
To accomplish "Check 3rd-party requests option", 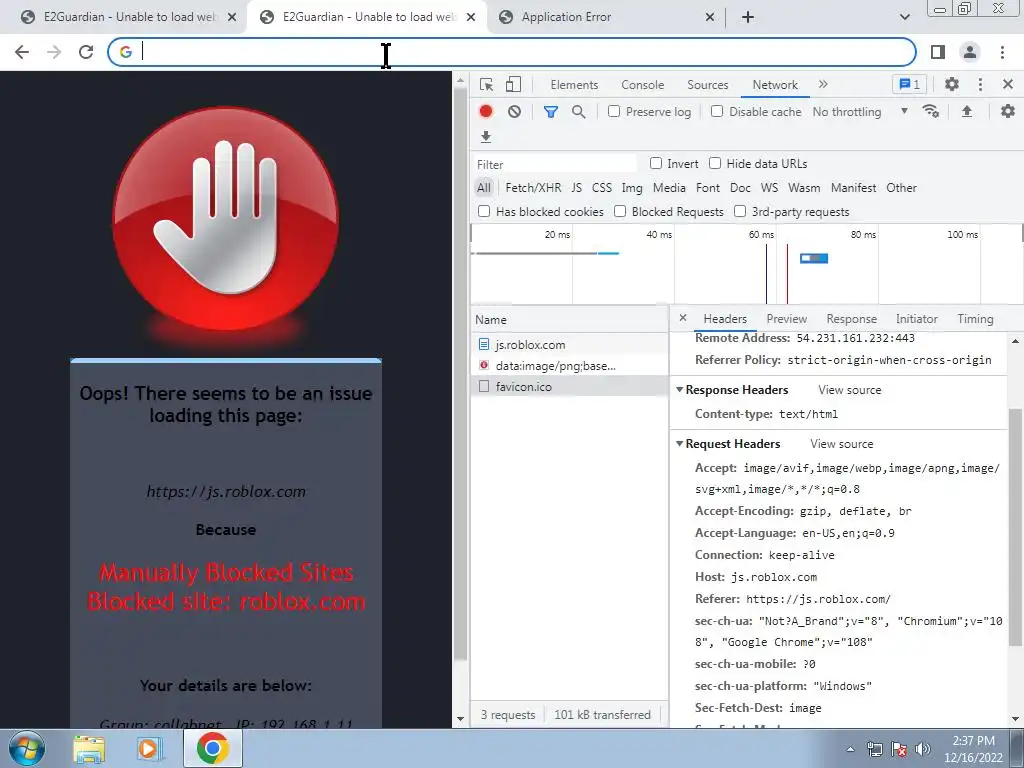I will click(740, 211).
